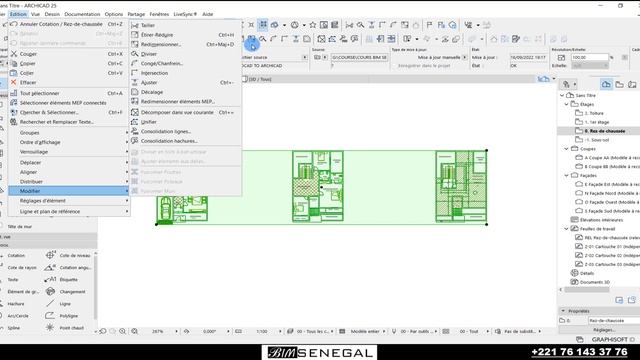
Task: Open the Fenêtres menu in menu bar
Action: click(159, 14)
